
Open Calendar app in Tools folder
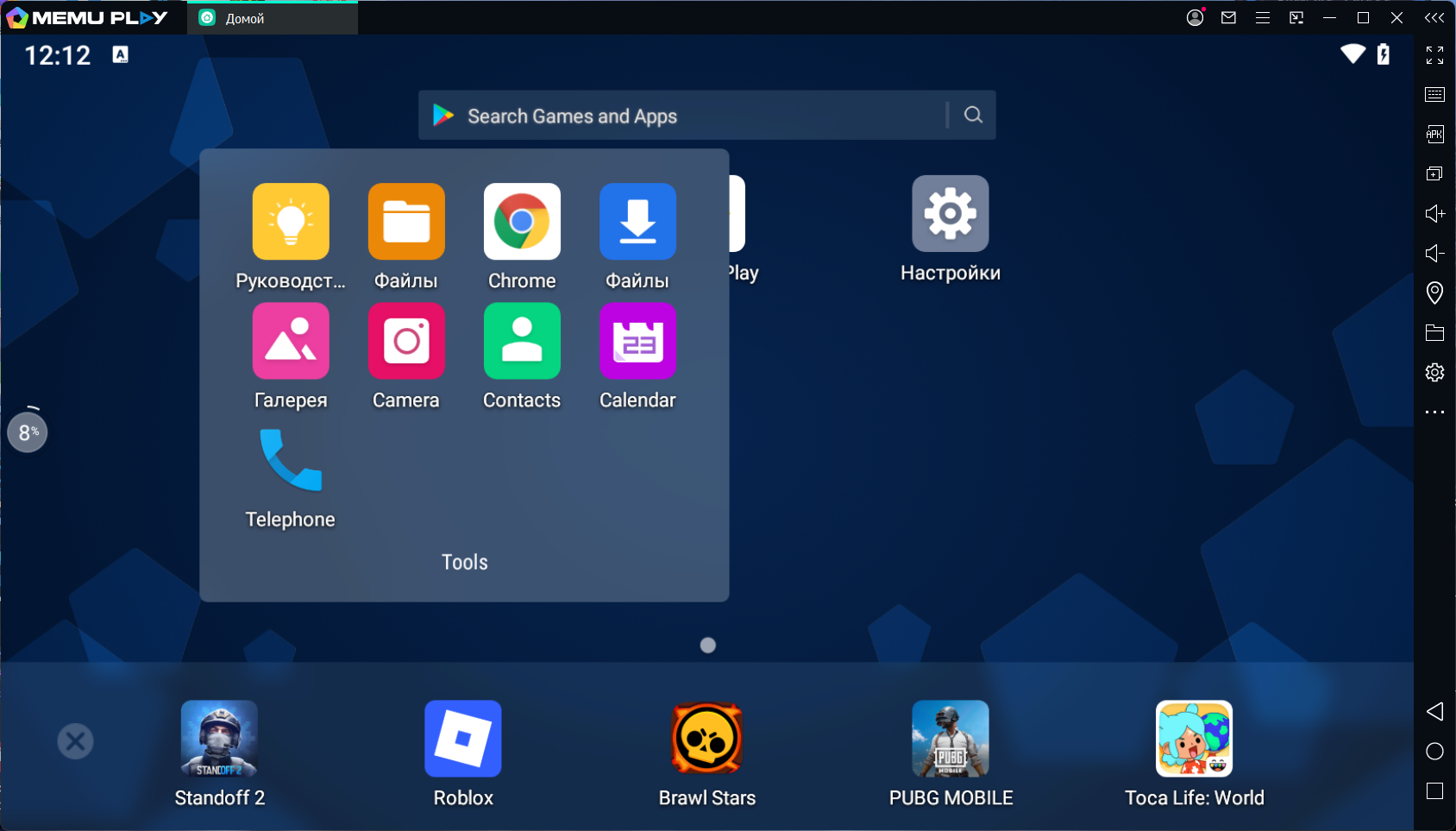coord(637,341)
